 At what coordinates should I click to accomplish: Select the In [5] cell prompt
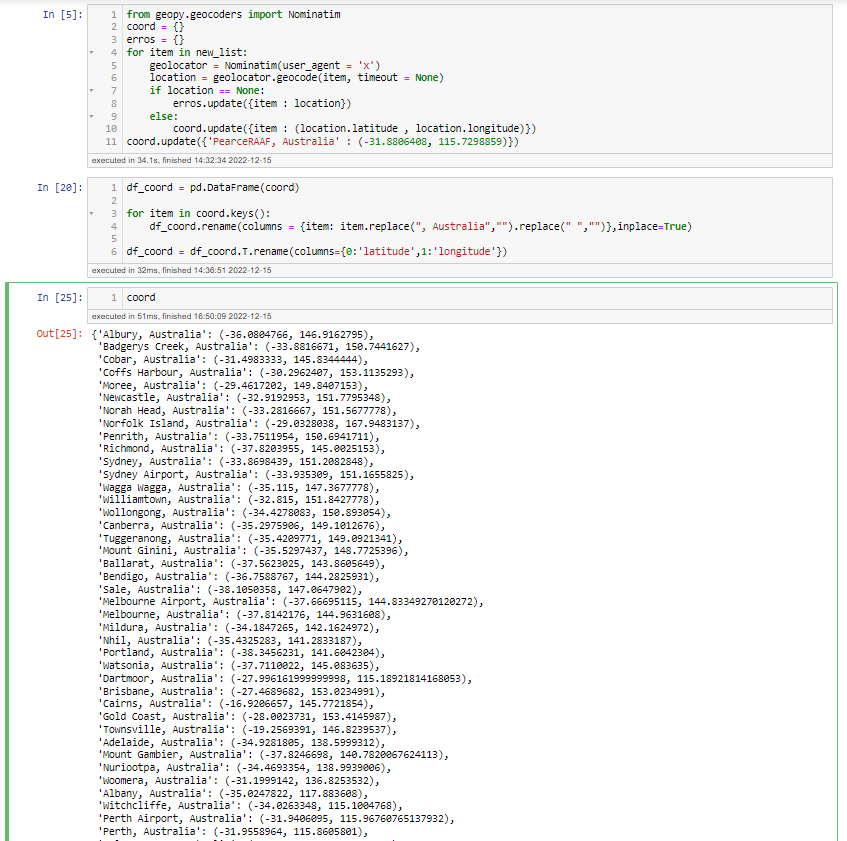point(63,15)
